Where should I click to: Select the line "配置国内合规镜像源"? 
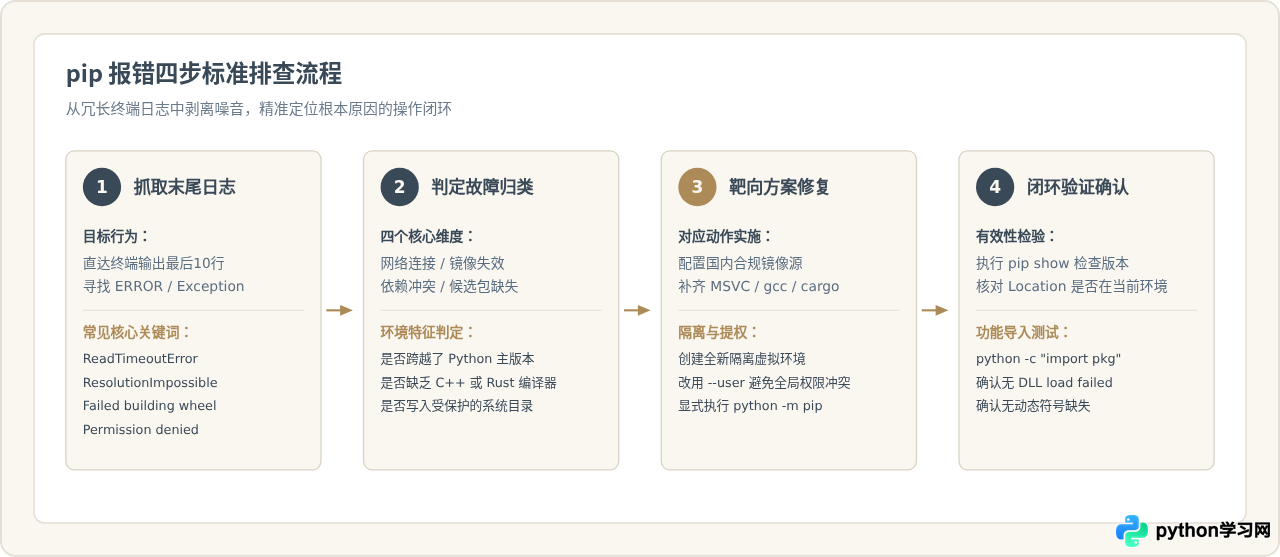[x=741, y=263]
